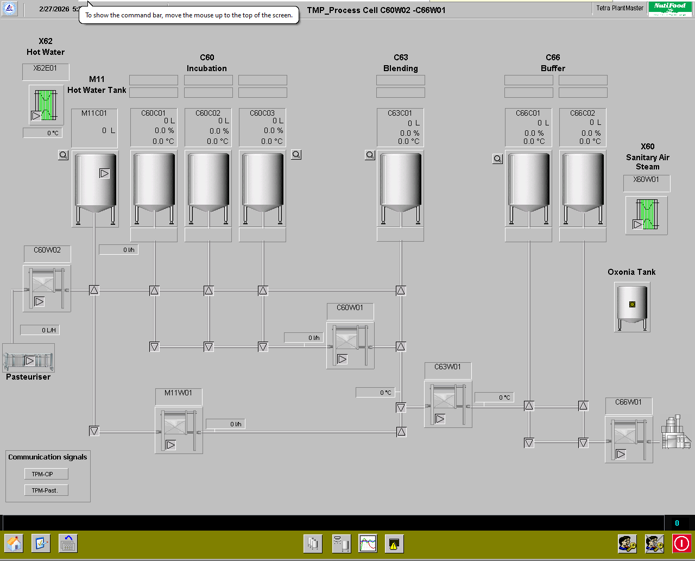Open the Pasteuriser unit icon

pos(29,359)
